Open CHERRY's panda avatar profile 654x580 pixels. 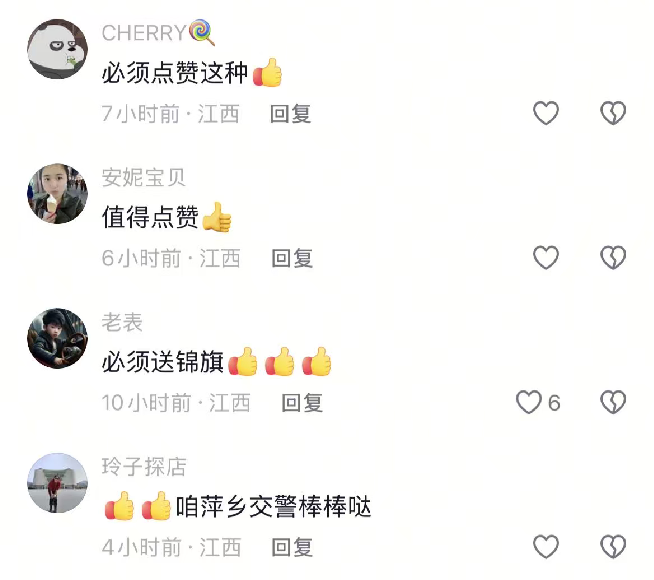pyautogui.click(x=58, y=49)
